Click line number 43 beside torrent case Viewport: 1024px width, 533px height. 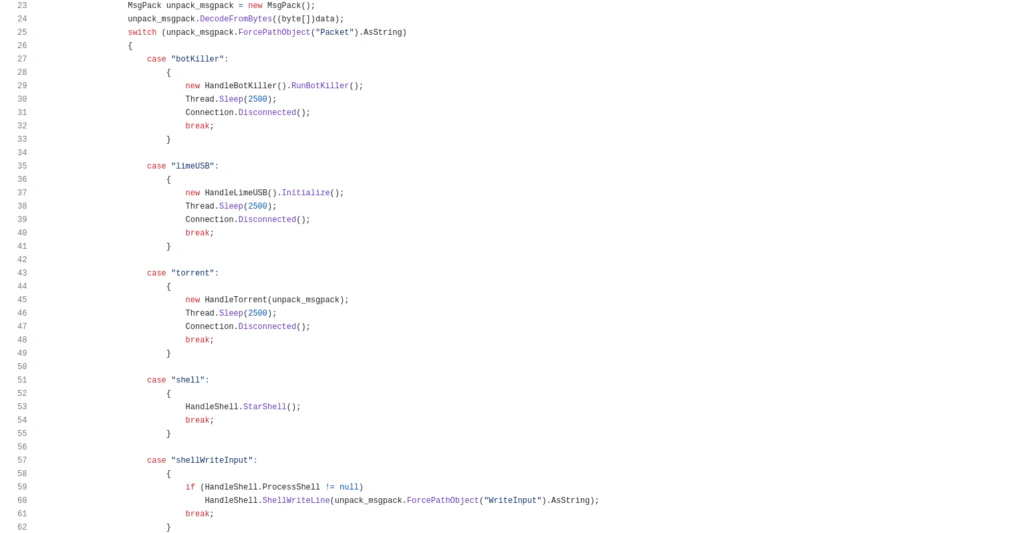click(22, 273)
